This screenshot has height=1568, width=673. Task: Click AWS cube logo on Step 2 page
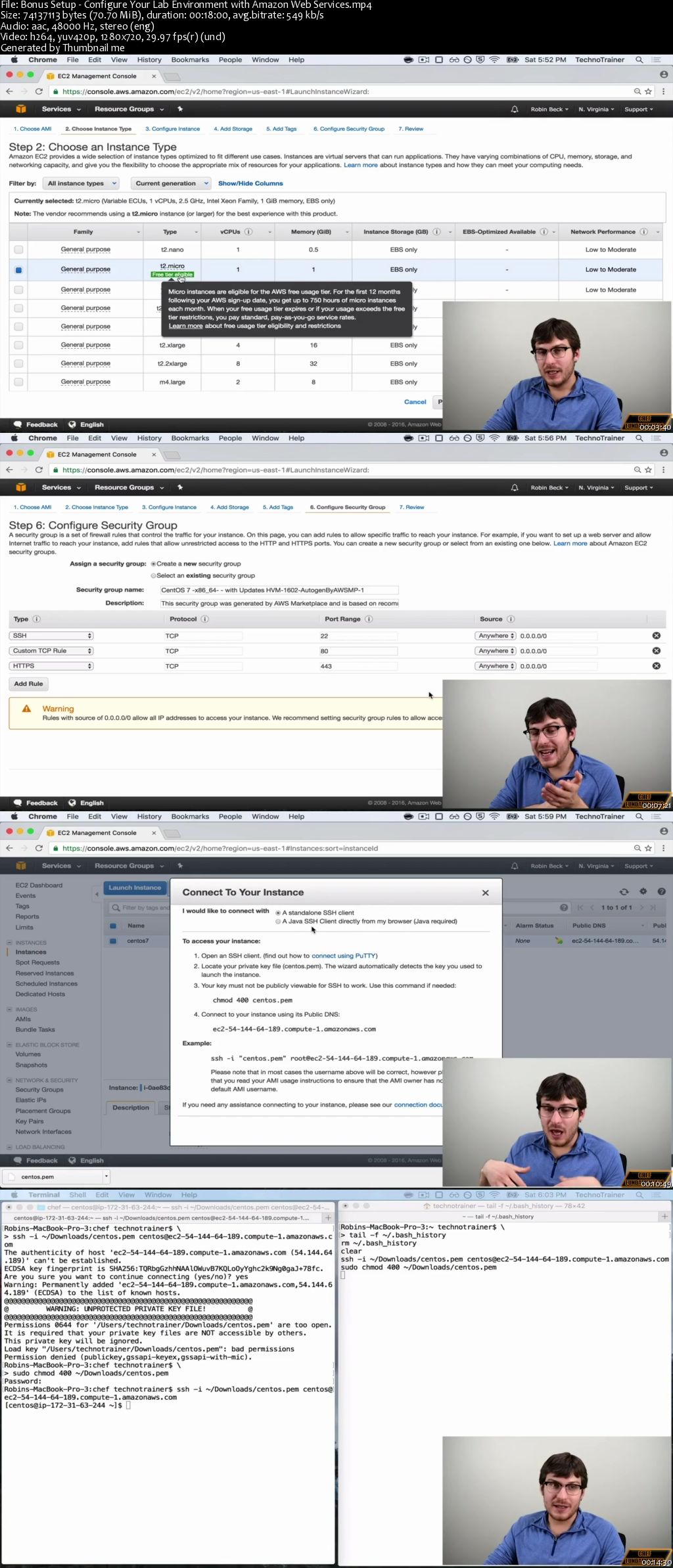21,109
